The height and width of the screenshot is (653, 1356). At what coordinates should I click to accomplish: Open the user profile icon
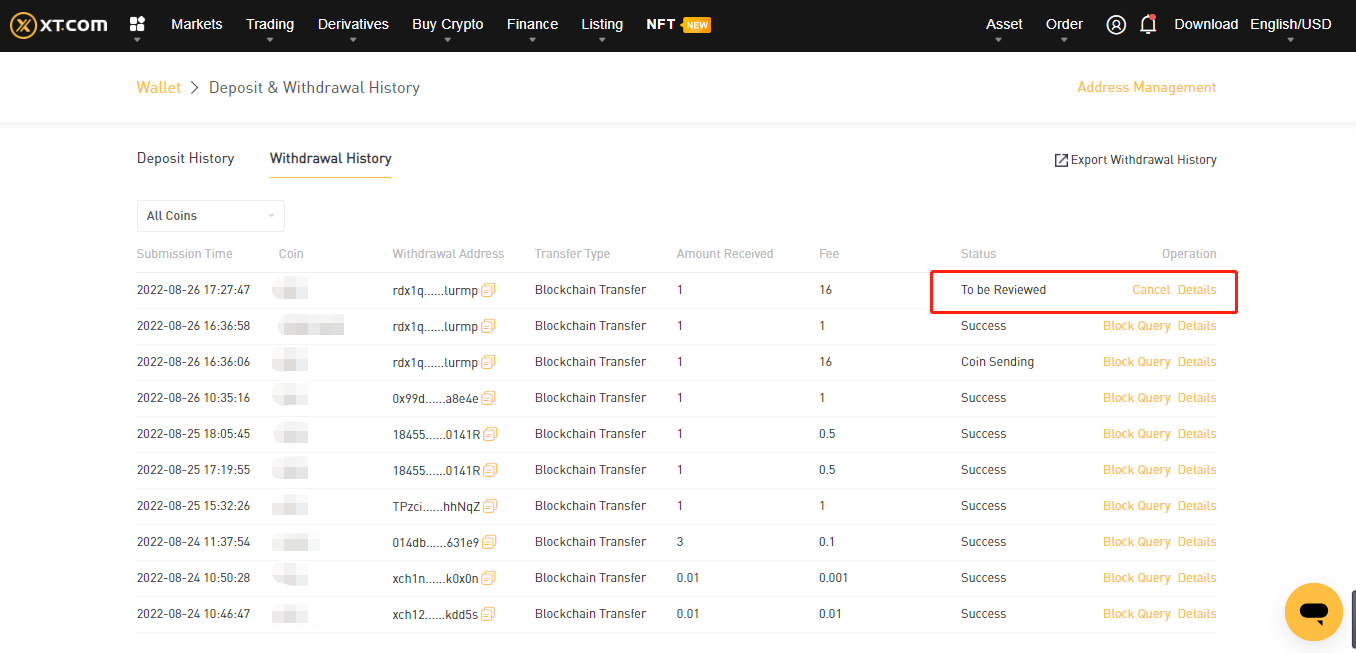pyautogui.click(x=1116, y=25)
